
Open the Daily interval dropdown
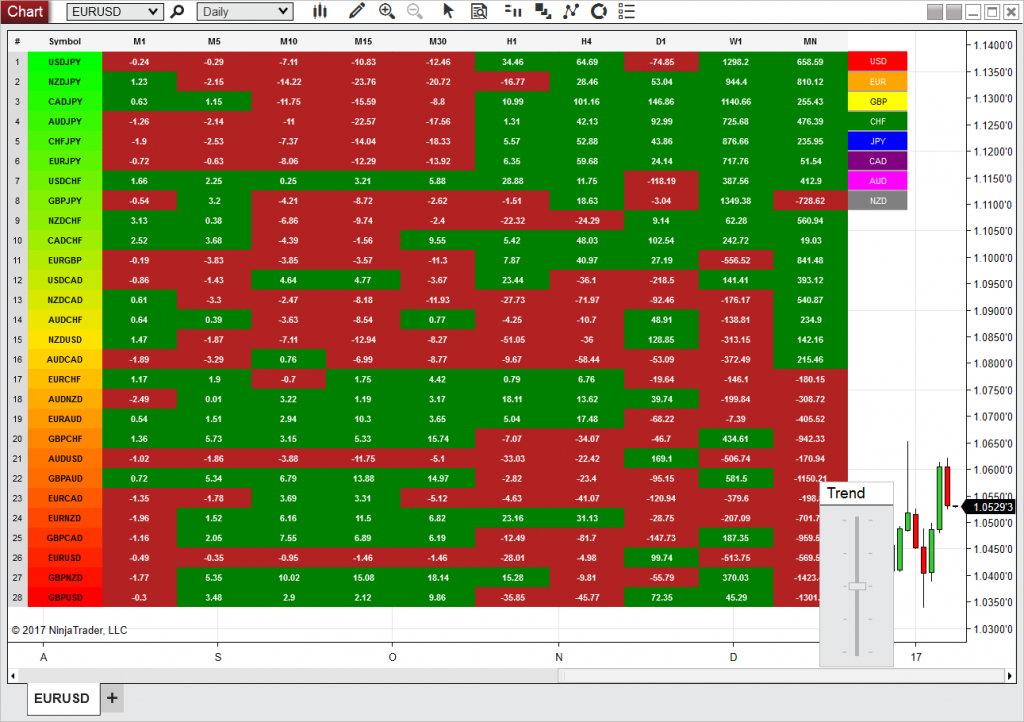[x=244, y=11]
